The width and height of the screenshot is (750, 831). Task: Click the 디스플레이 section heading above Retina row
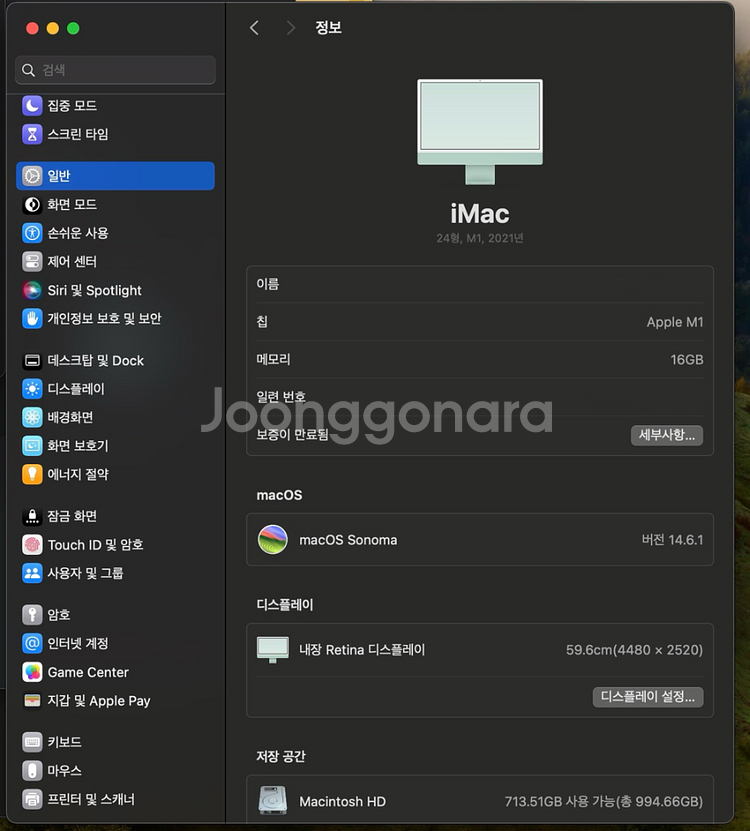coord(285,605)
